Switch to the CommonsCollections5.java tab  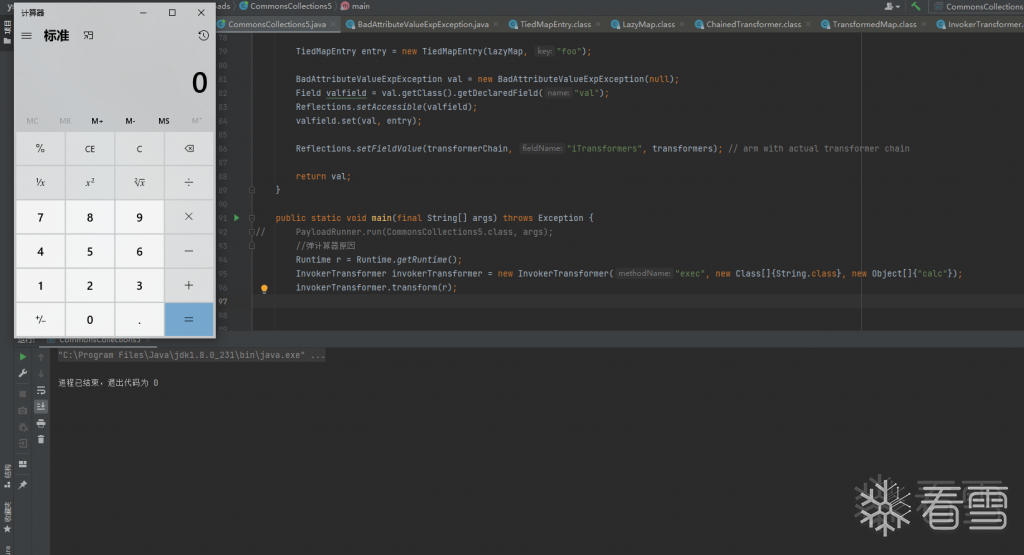pyautogui.click(x=277, y=24)
